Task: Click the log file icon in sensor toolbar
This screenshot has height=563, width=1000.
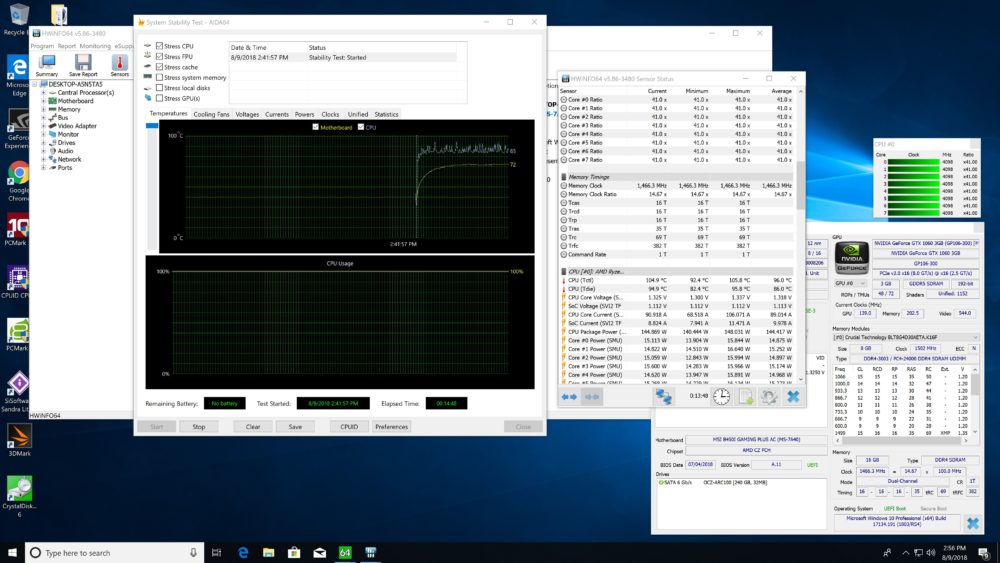Action: (x=746, y=397)
